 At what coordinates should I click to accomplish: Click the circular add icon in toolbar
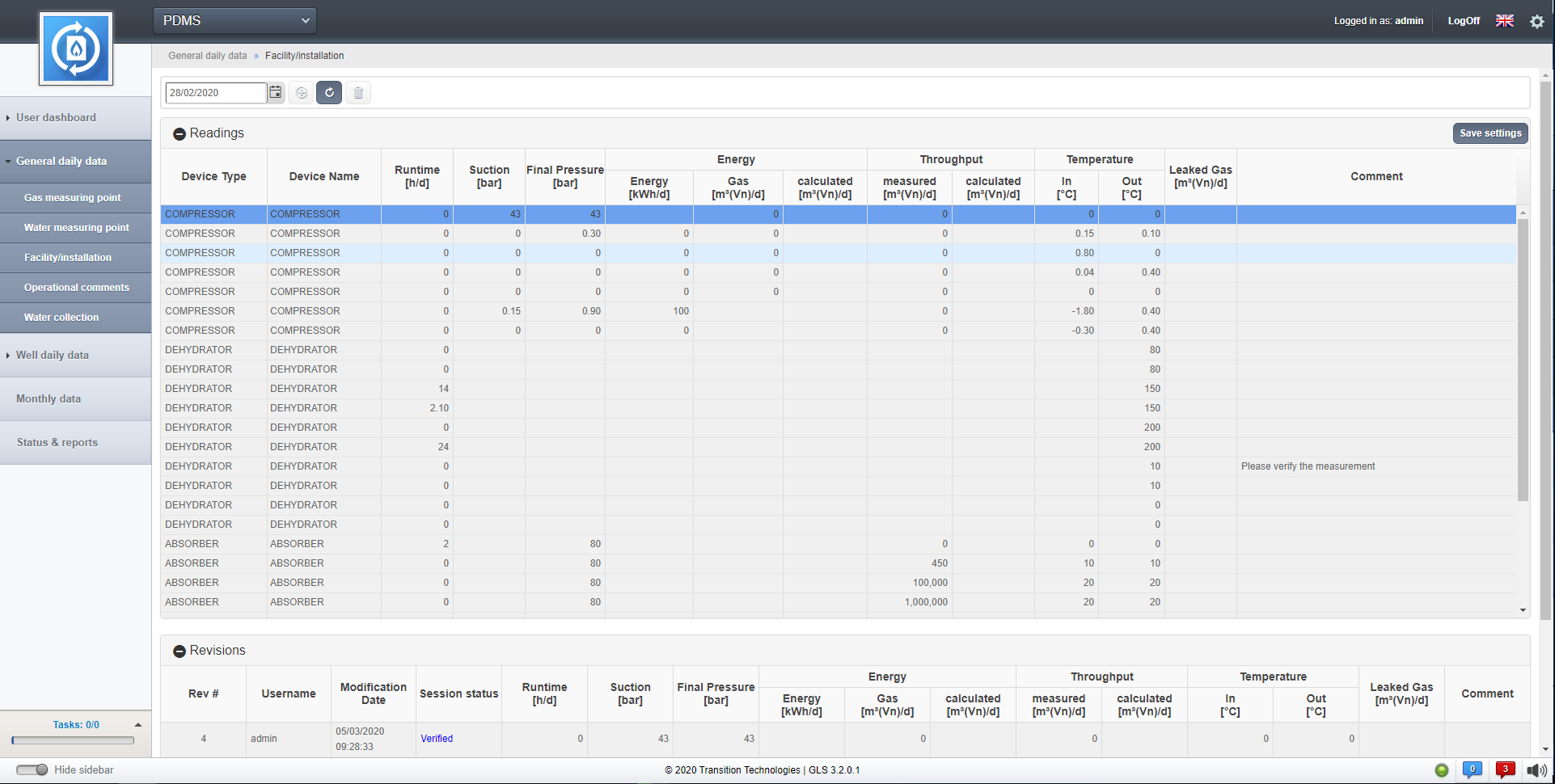(x=302, y=92)
